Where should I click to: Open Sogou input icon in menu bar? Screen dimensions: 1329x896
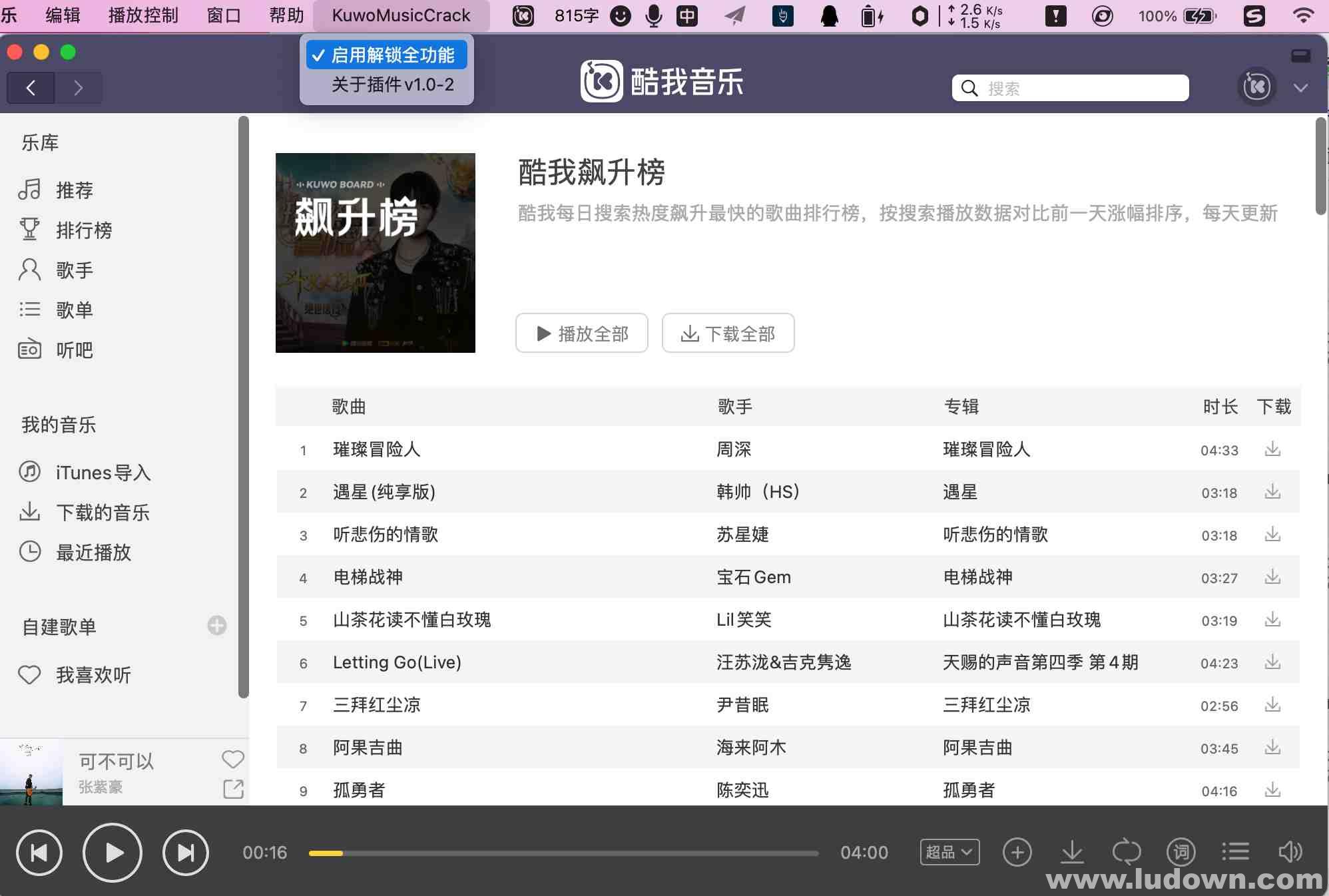click(x=1254, y=15)
